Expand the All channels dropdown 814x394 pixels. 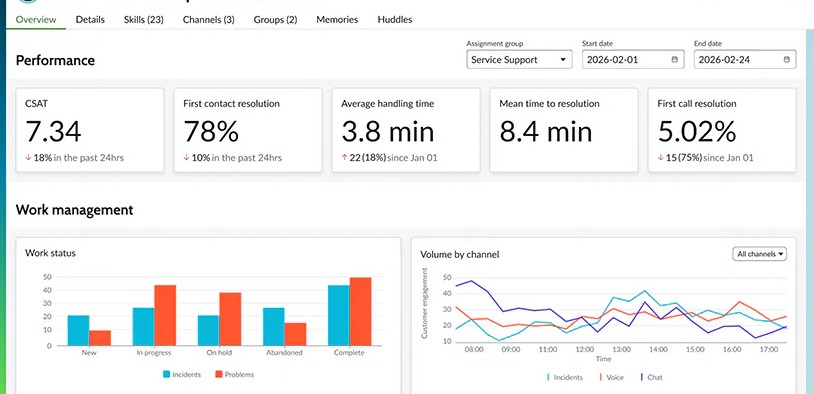(x=759, y=254)
